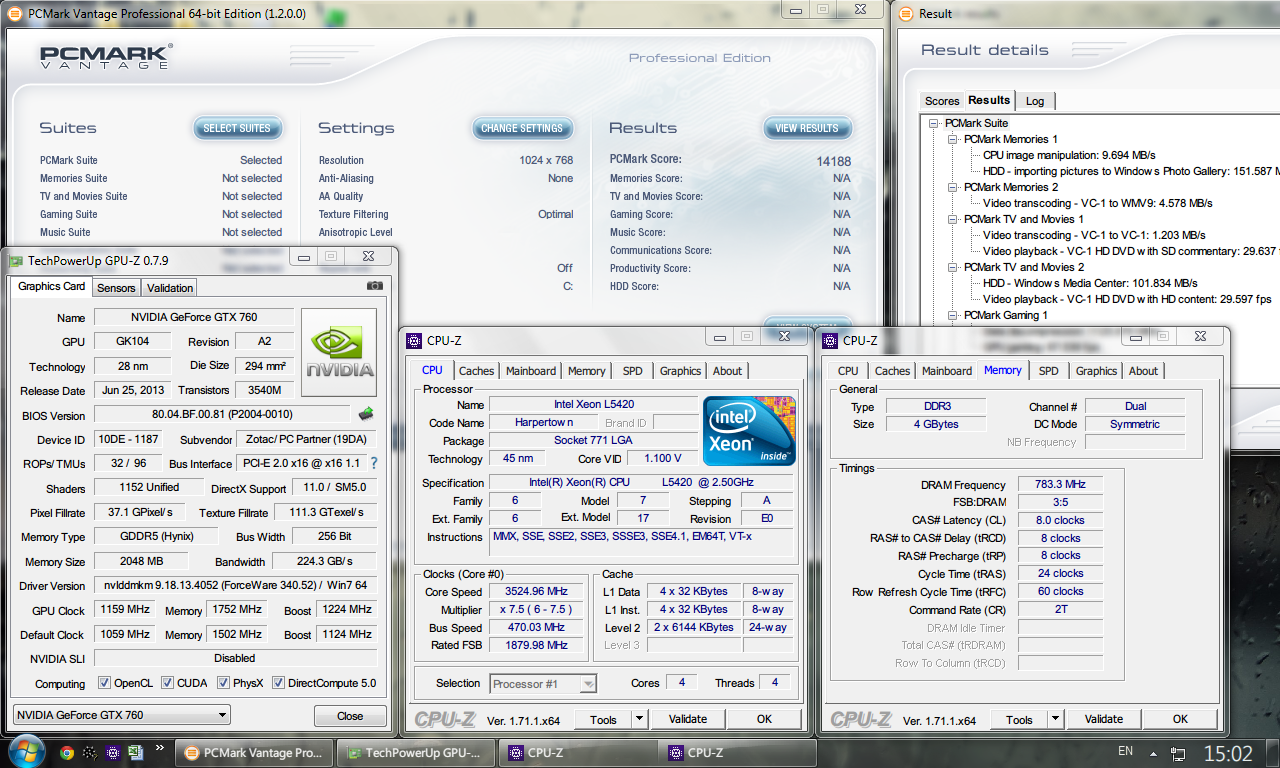
Task: Click OK in CPU-Z Memory window
Action: 1180,719
